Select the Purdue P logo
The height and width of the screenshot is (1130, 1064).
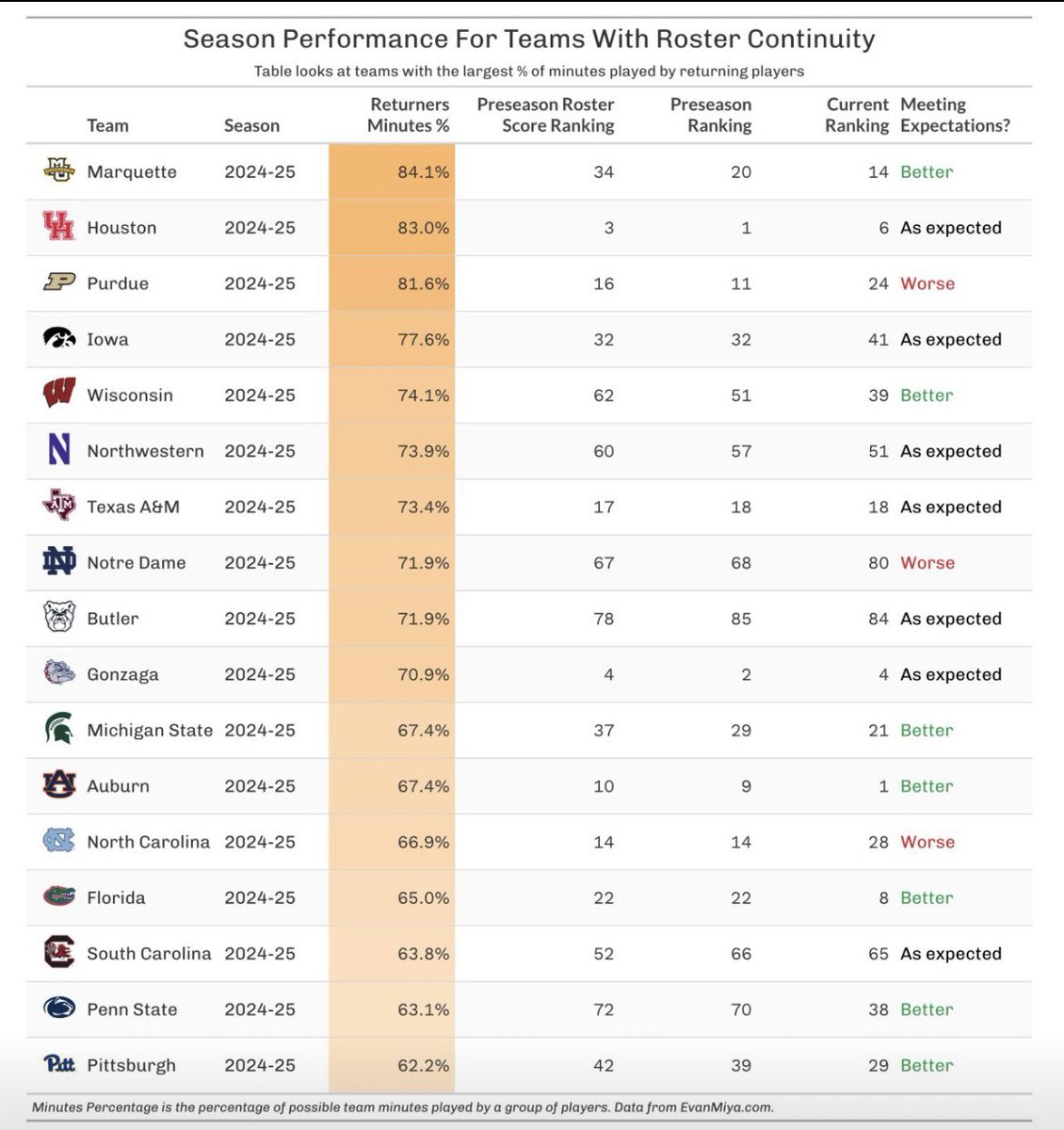59,282
